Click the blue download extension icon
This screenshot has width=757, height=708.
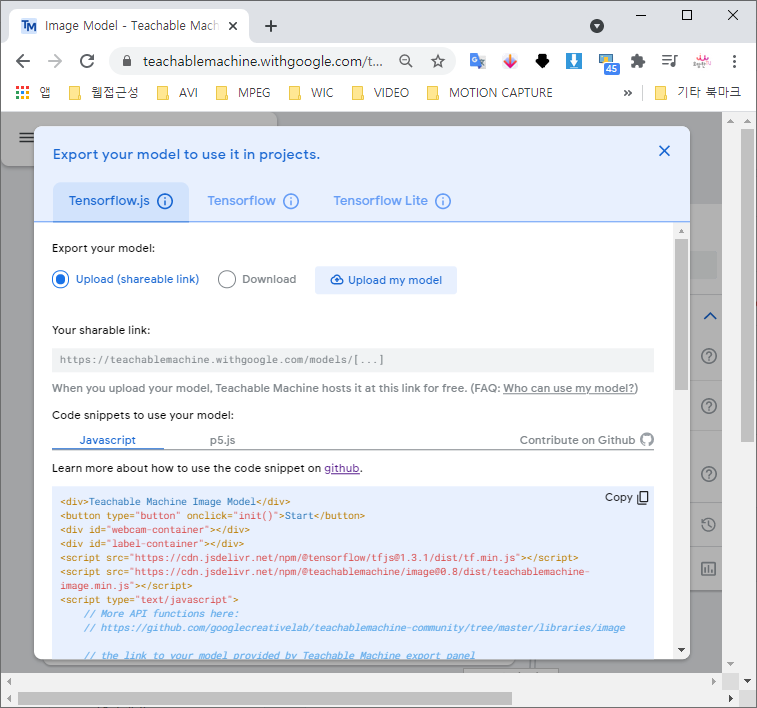[574, 61]
